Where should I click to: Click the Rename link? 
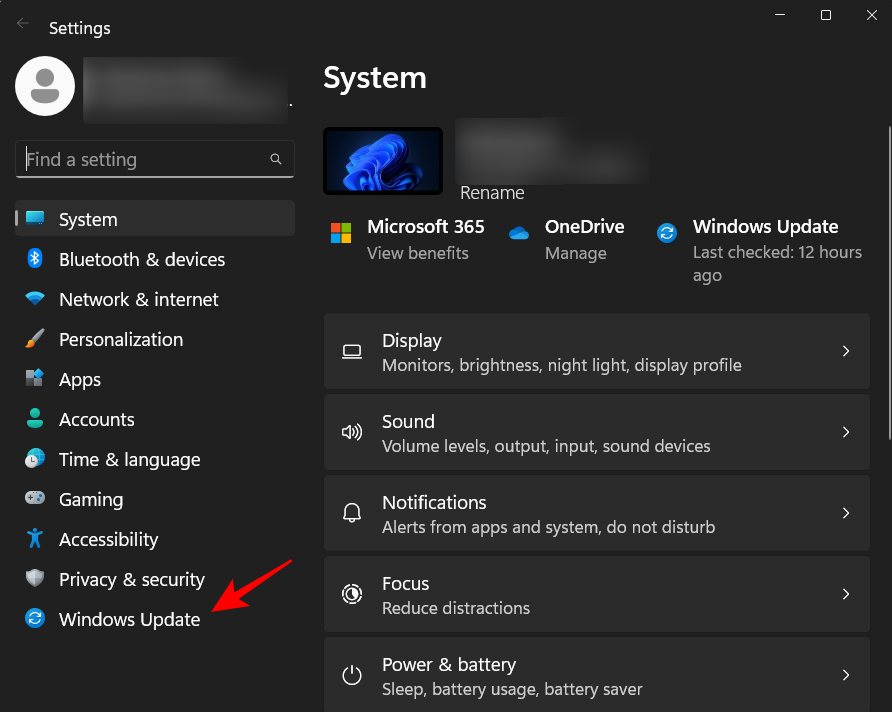coord(492,193)
